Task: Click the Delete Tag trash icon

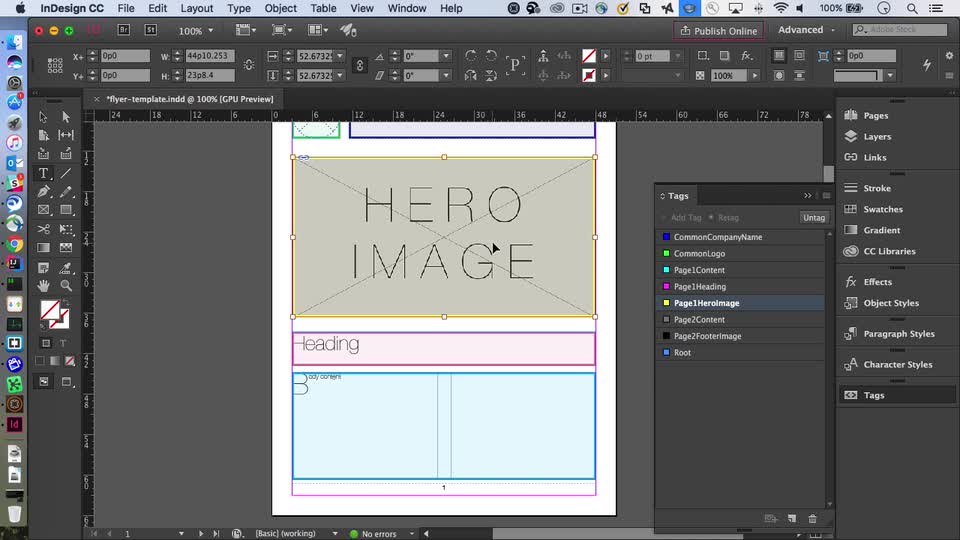Action: [812, 519]
